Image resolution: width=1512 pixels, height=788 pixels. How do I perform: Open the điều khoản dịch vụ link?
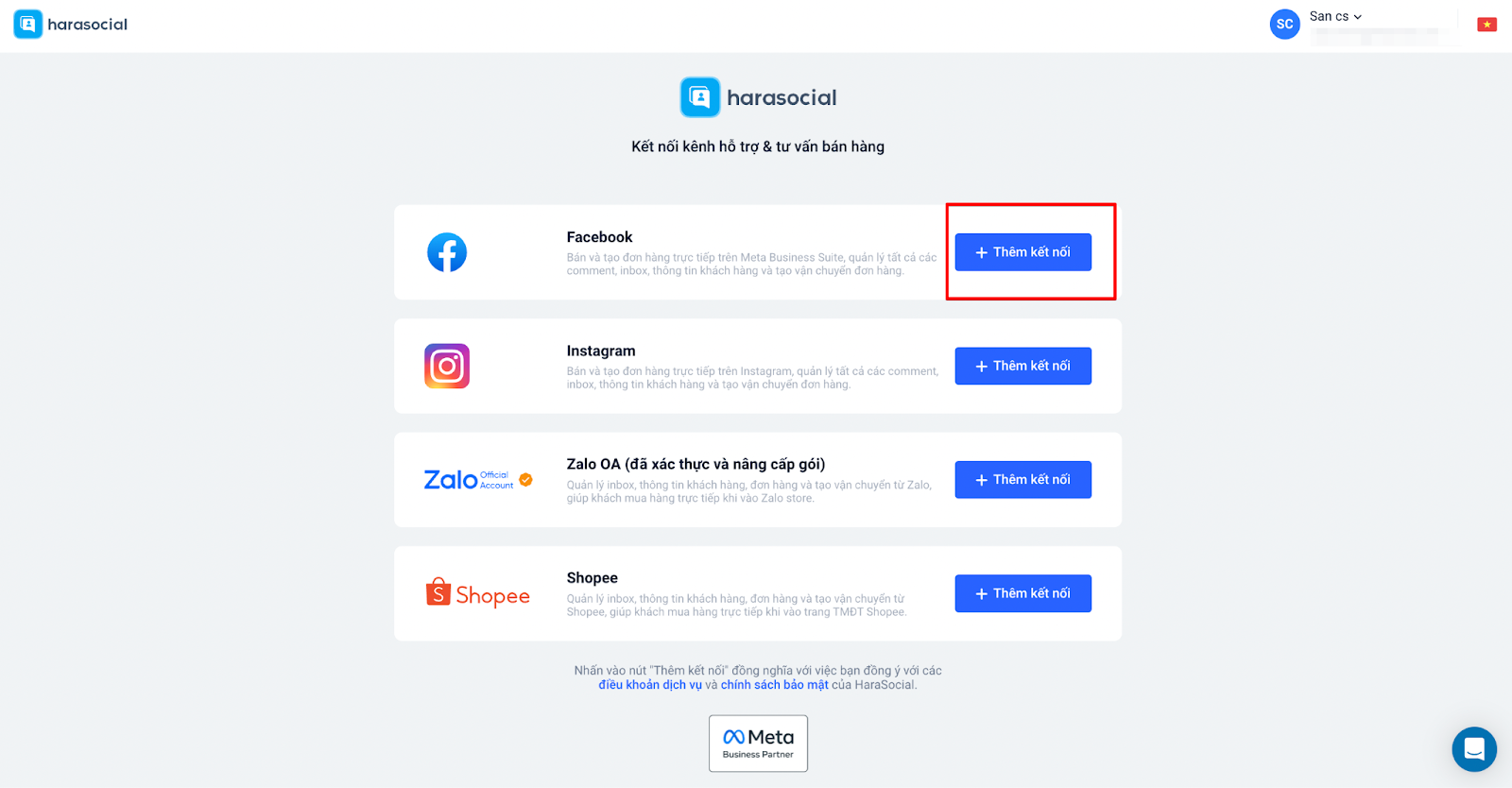(650, 685)
